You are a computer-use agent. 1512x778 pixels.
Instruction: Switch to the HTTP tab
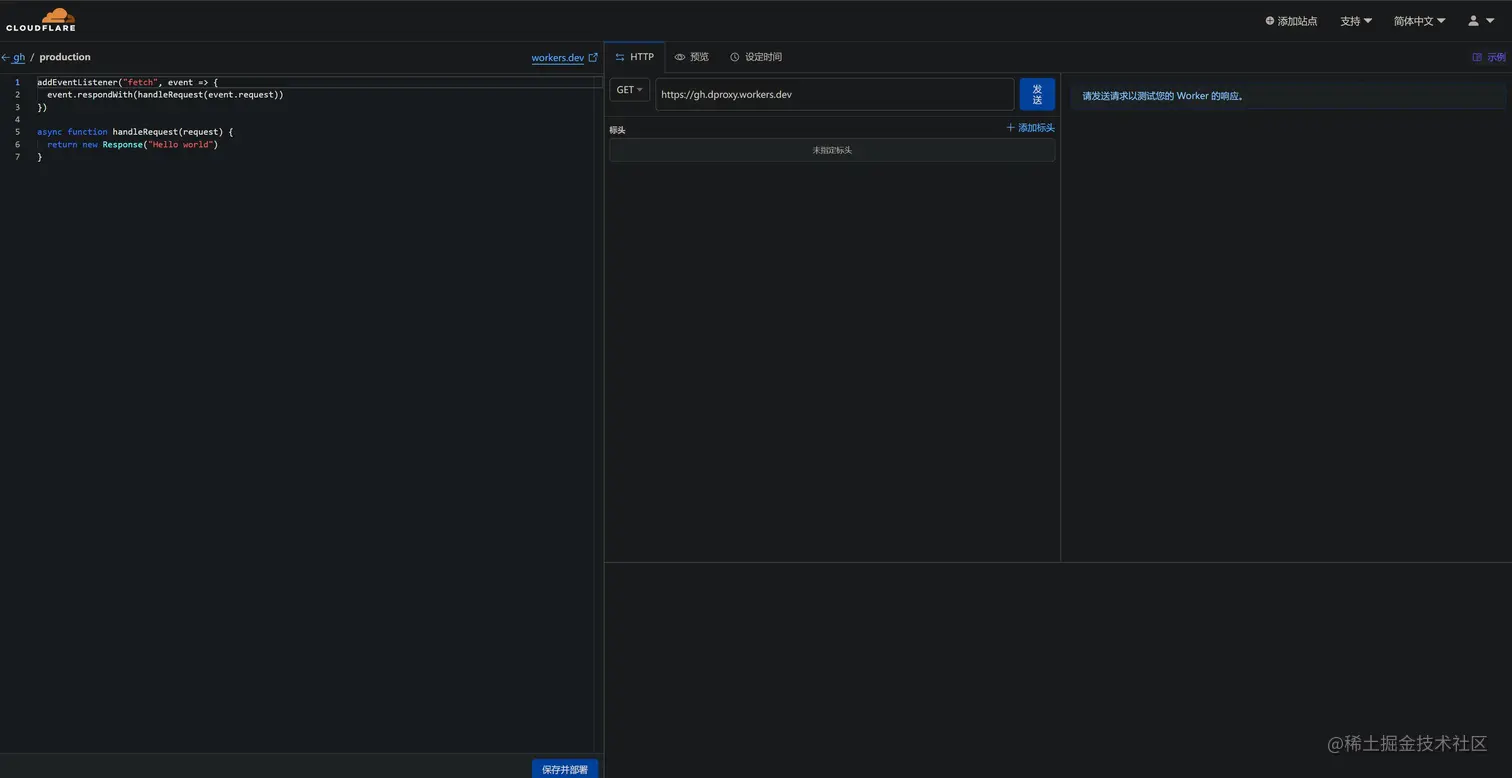[635, 57]
